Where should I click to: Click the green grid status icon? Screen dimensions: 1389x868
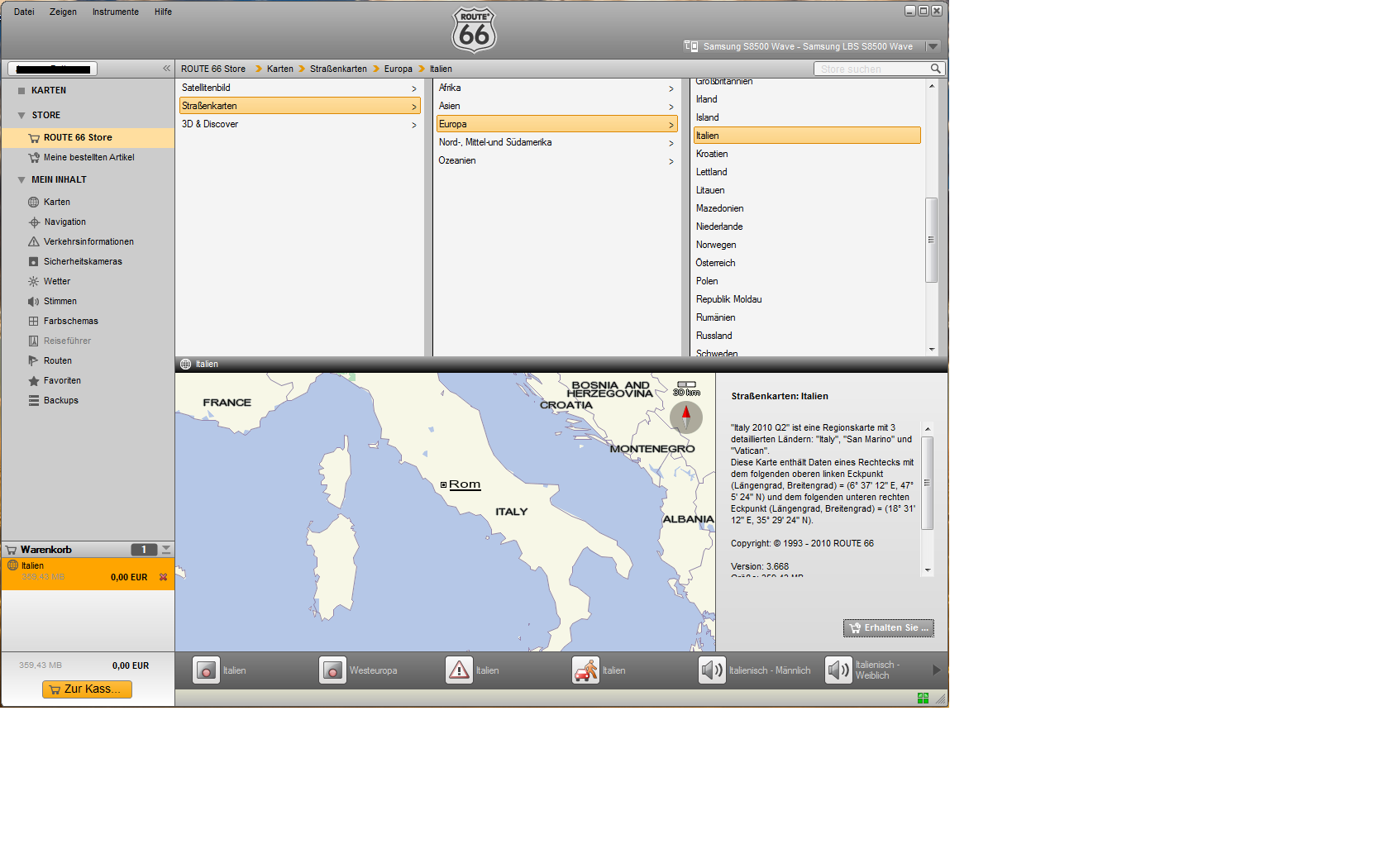pos(923,699)
